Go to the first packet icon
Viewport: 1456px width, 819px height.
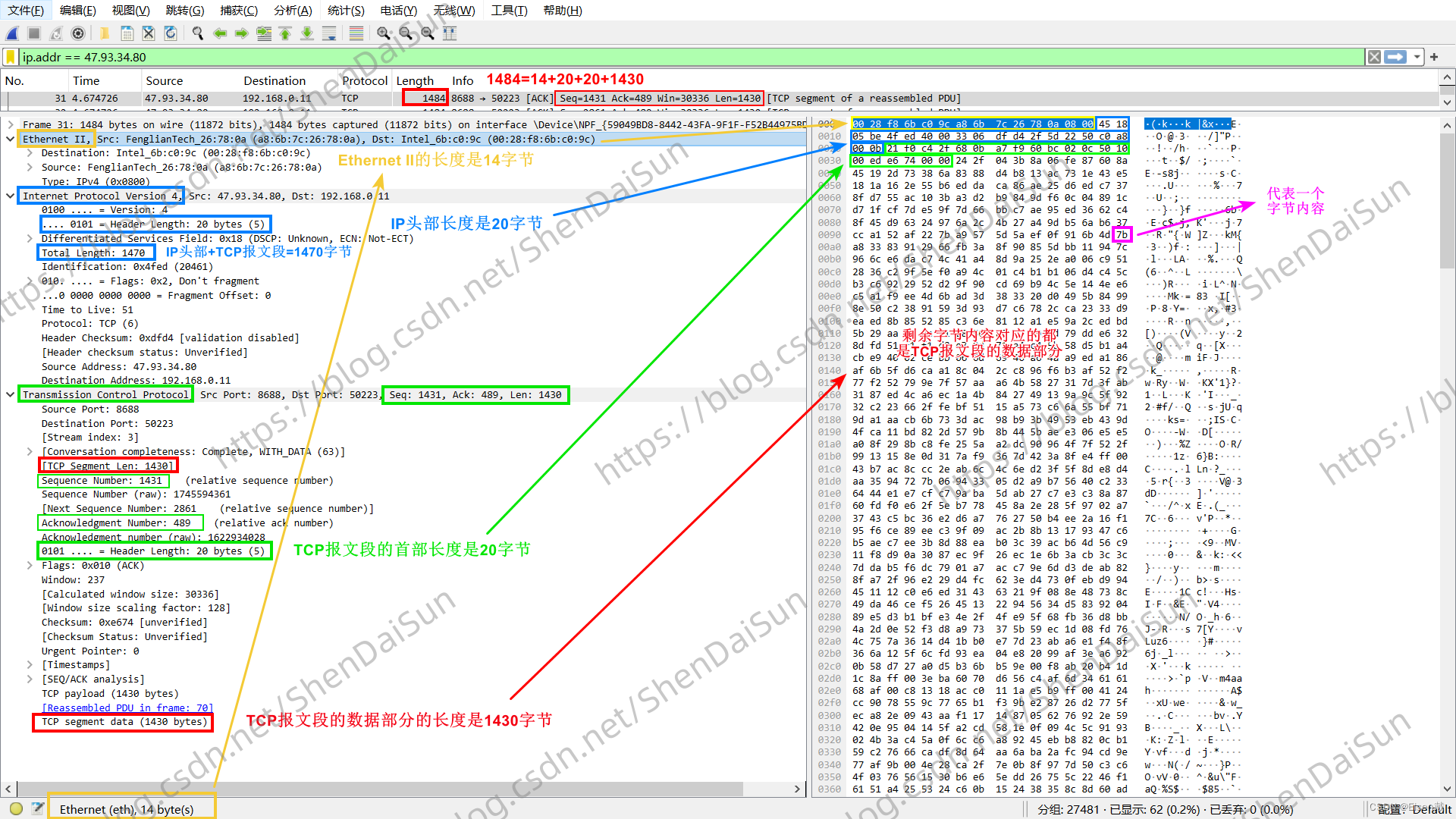click(285, 33)
